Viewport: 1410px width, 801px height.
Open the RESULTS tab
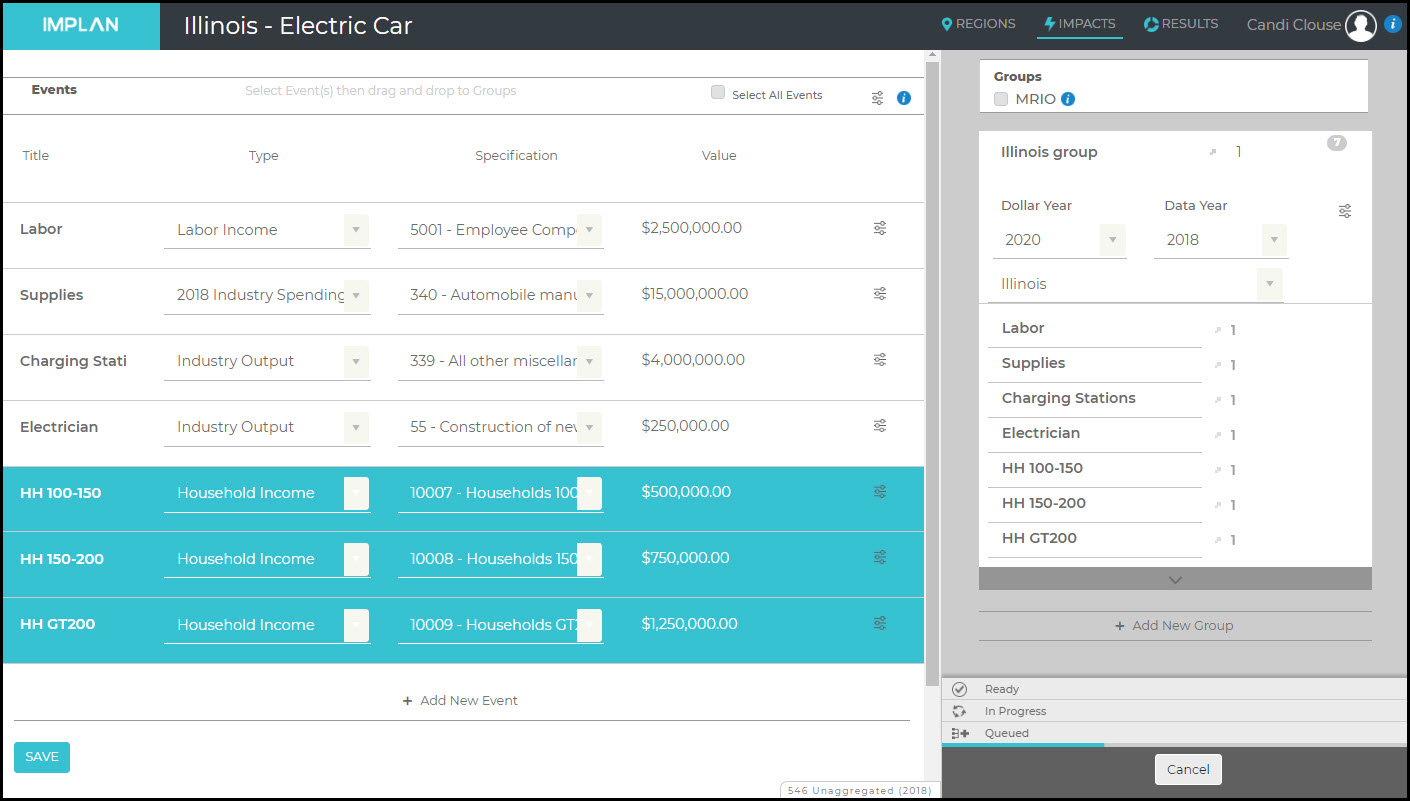pos(1181,24)
